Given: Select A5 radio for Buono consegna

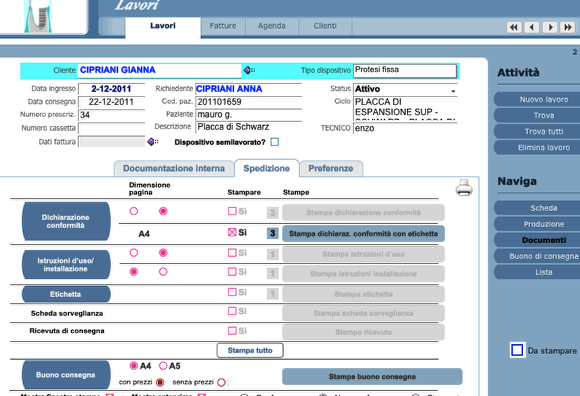Looking at the screenshot, I should pos(163,366).
